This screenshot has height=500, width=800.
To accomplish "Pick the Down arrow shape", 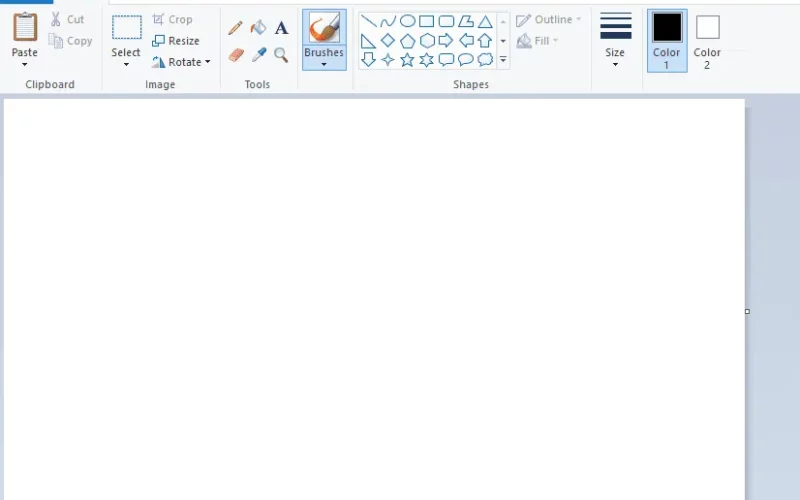I will click(x=368, y=60).
